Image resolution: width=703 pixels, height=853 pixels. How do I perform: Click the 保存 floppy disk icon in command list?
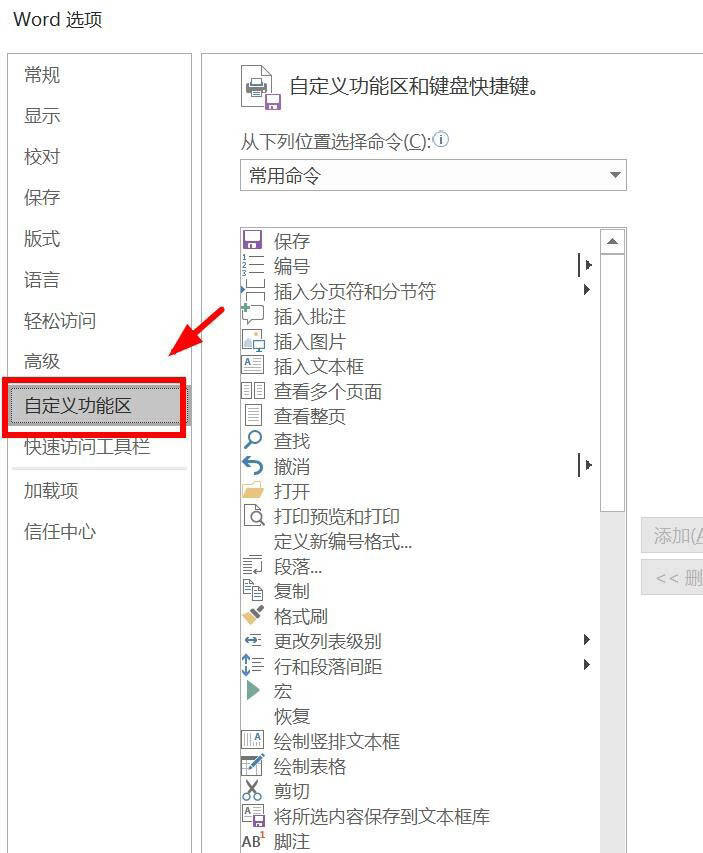click(x=252, y=240)
